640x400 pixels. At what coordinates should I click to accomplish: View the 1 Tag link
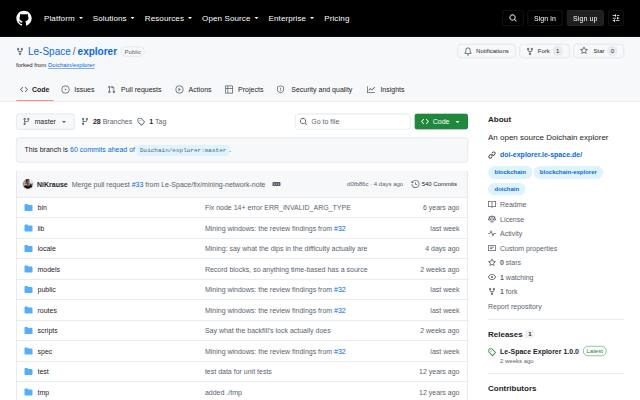tap(152, 122)
